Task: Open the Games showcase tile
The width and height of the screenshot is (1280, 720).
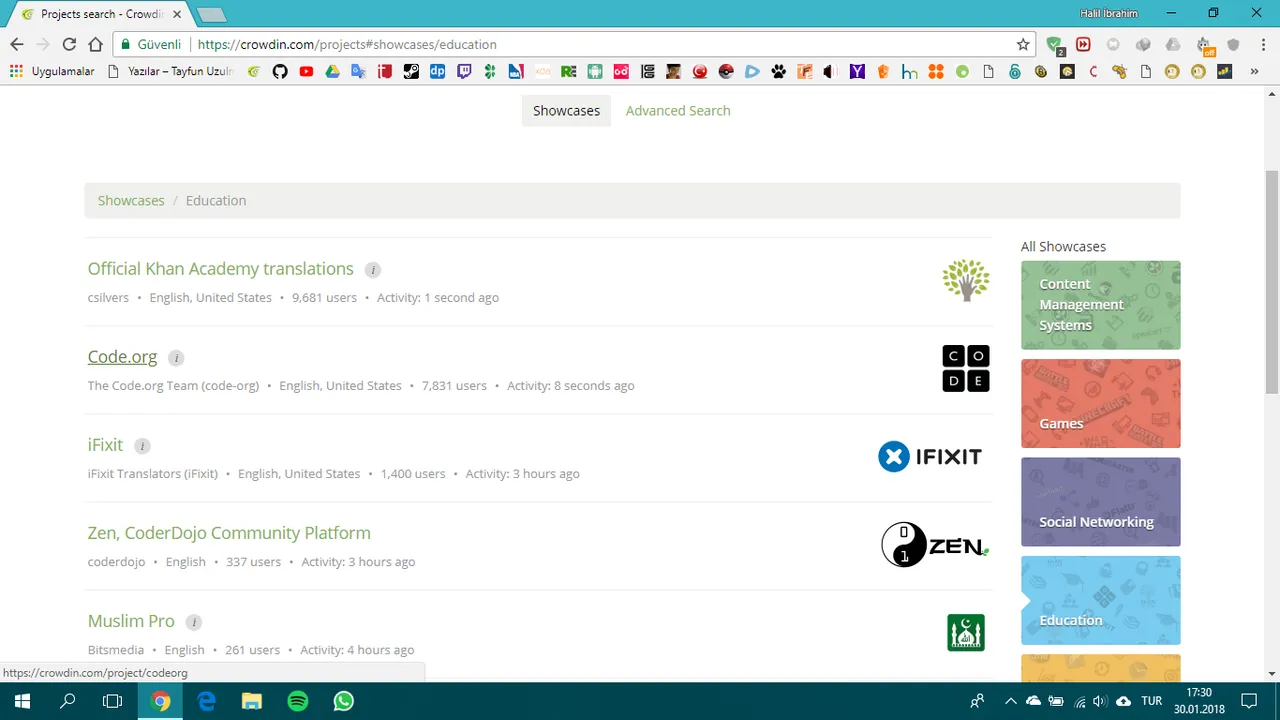Action: 1100,404
